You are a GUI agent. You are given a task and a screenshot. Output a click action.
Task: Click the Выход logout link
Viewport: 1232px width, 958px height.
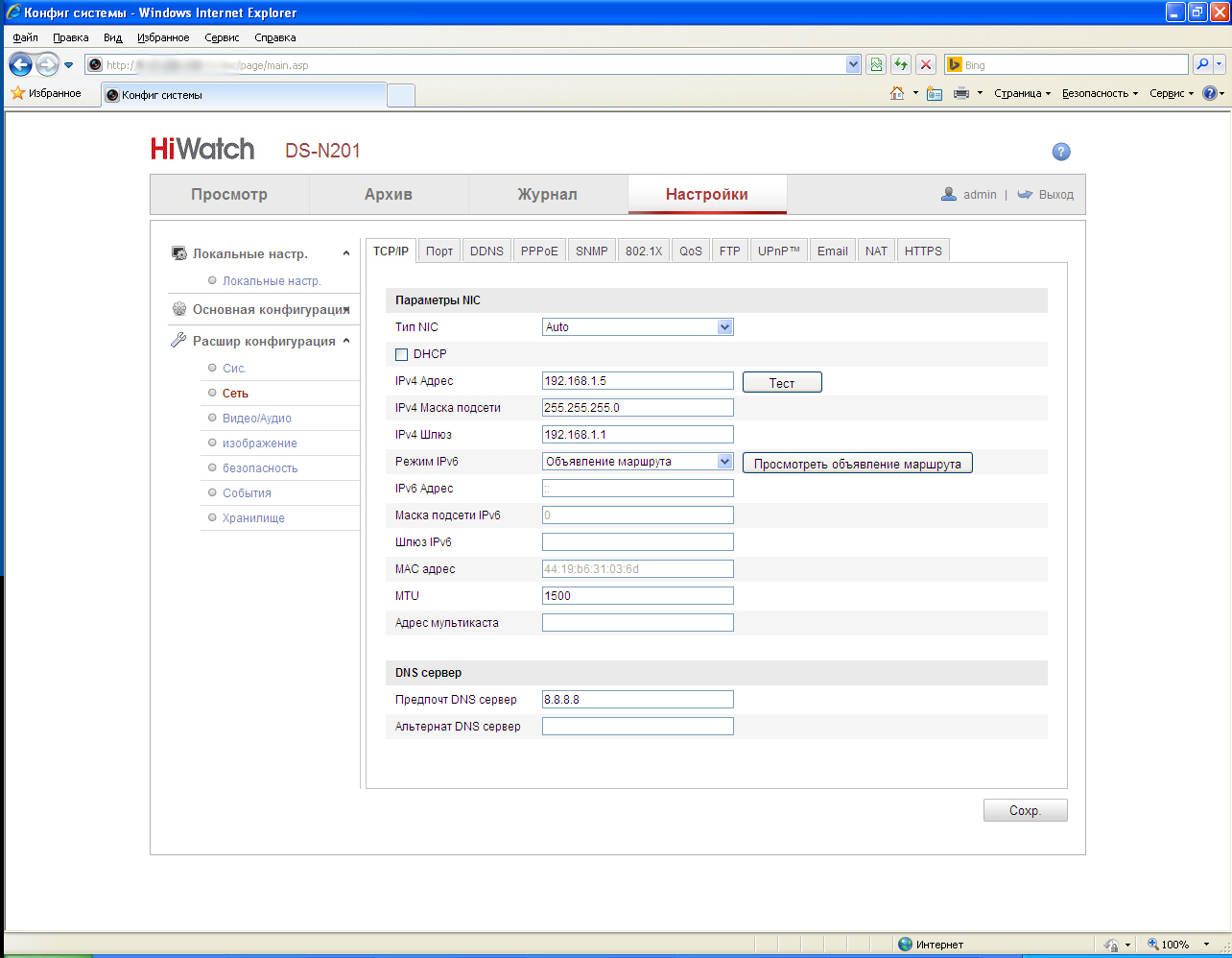click(x=1055, y=194)
